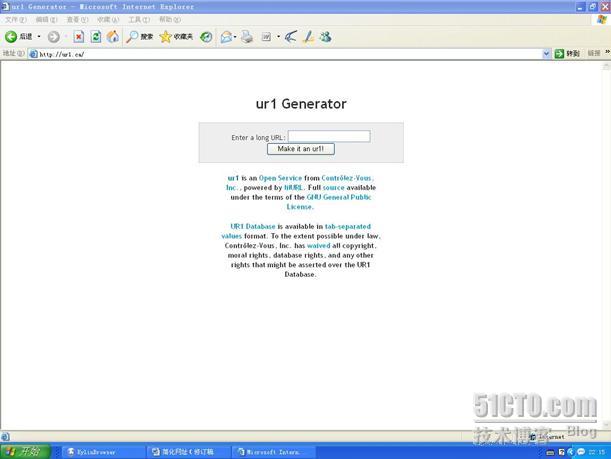Image resolution: width=611 pixels, height=459 pixels.
Task: Switch to Microsoft Internet Explorer taskbar button
Action: 274,452
